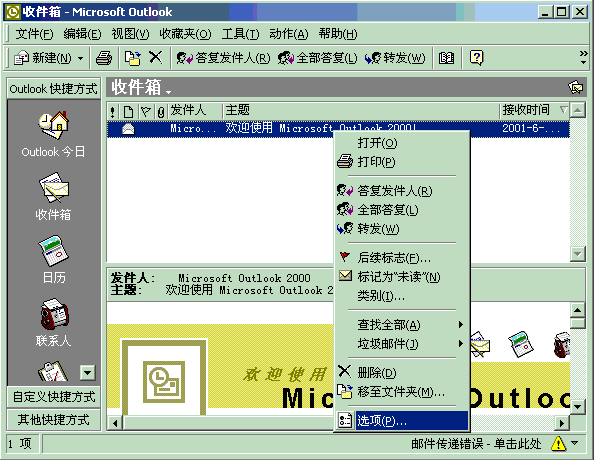
Task: Open the Calendar (日历) shortcut icon
Action: click(53, 250)
